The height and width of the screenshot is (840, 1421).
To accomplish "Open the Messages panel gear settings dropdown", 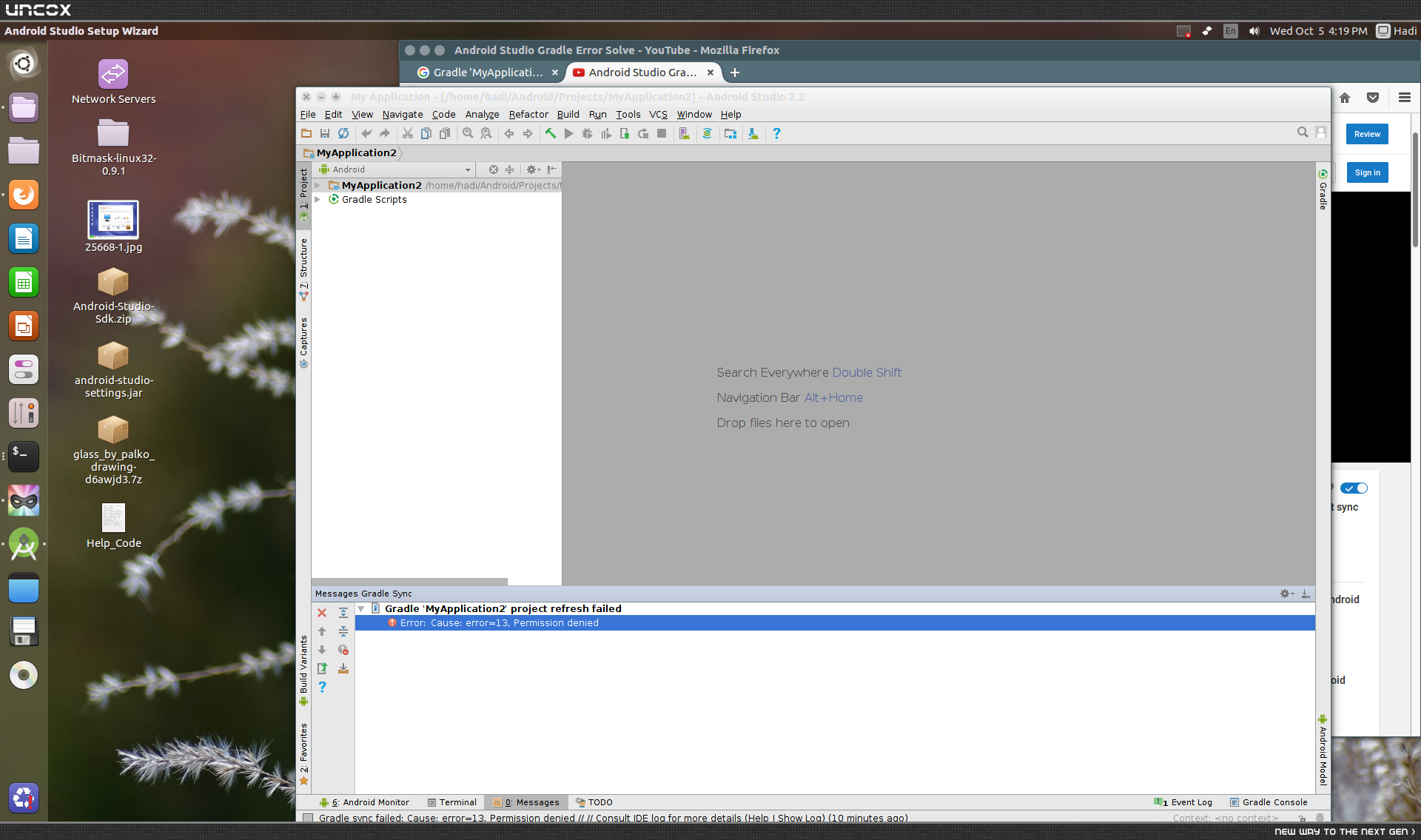I will pyautogui.click(x=1287, y=594).
